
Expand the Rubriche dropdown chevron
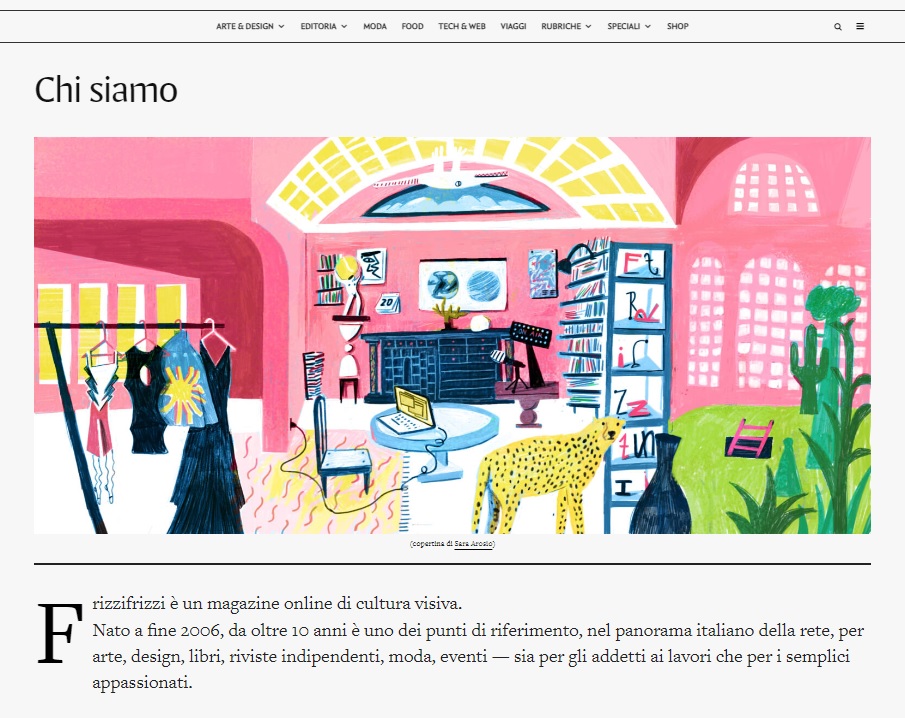(588, 27)
